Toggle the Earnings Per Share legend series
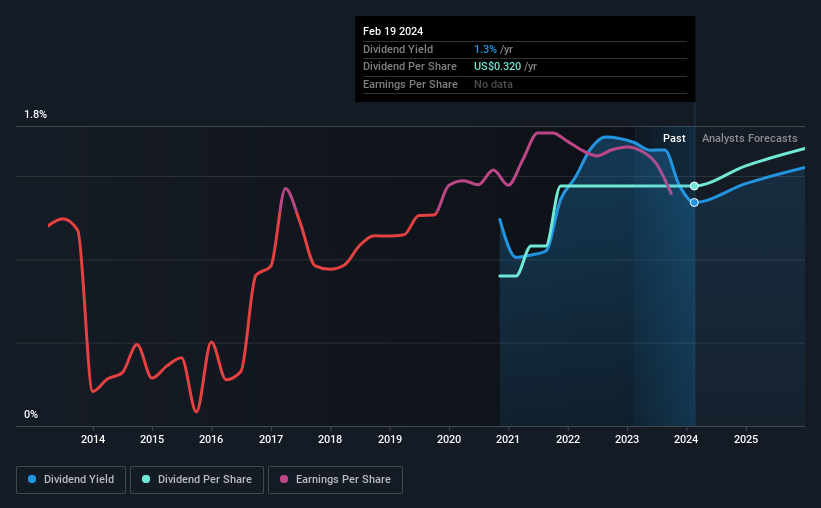Screen dimensions: 821x508 (x=335, y=480)
